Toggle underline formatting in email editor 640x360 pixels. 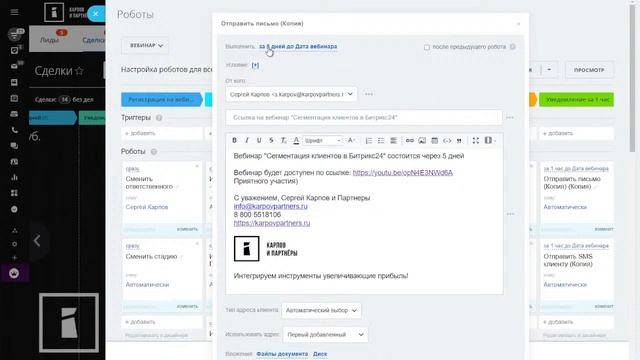(259, 140)
